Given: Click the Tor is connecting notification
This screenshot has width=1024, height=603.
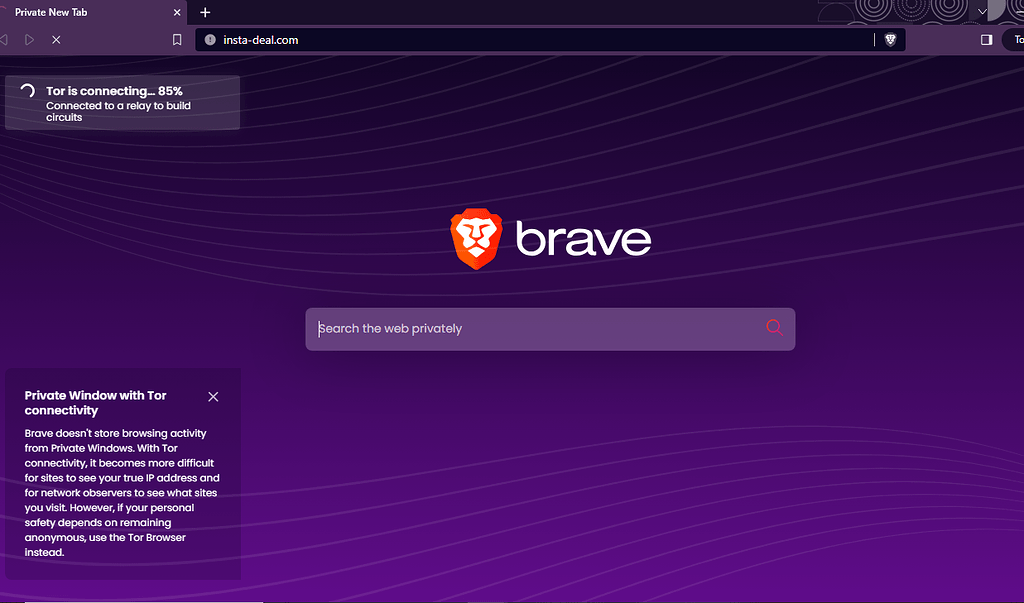Looking at the screenshot, I should pyautogui.click(x=120, y=102).
